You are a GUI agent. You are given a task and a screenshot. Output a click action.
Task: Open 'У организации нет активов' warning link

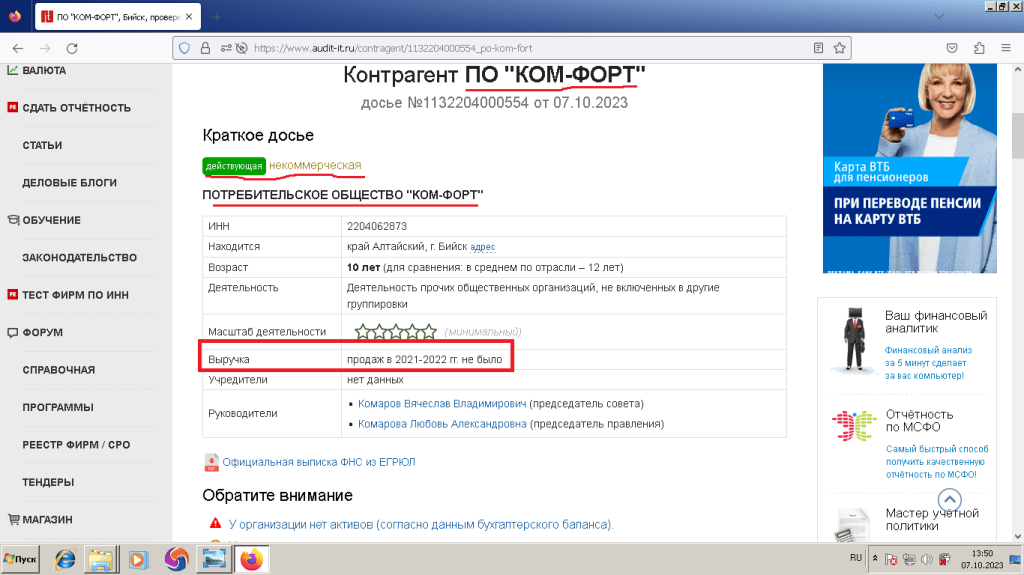tap(421, 525)
